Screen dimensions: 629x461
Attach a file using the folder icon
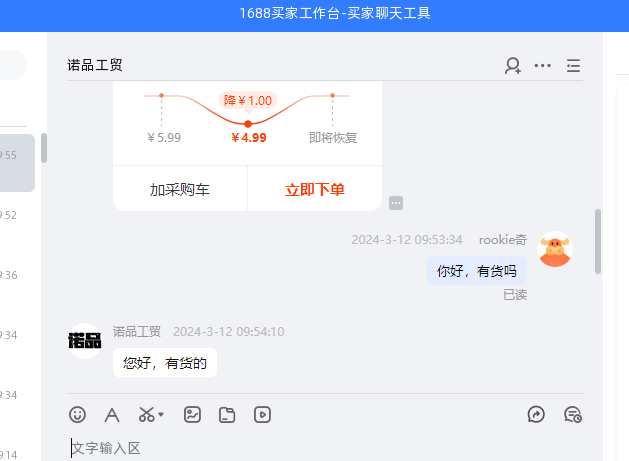click(227, 414)
